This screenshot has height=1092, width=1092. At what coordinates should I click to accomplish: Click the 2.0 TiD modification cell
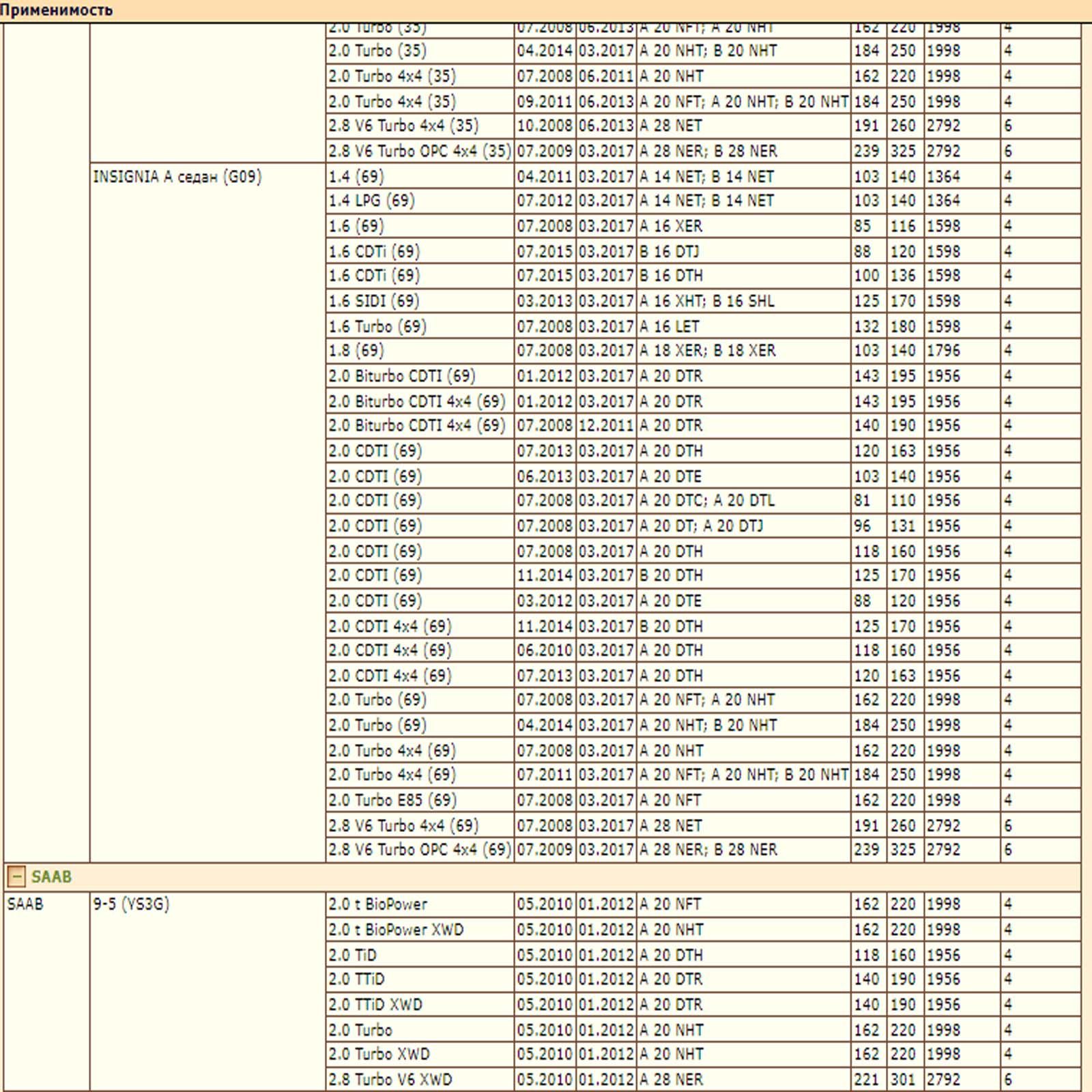(420, 955)
